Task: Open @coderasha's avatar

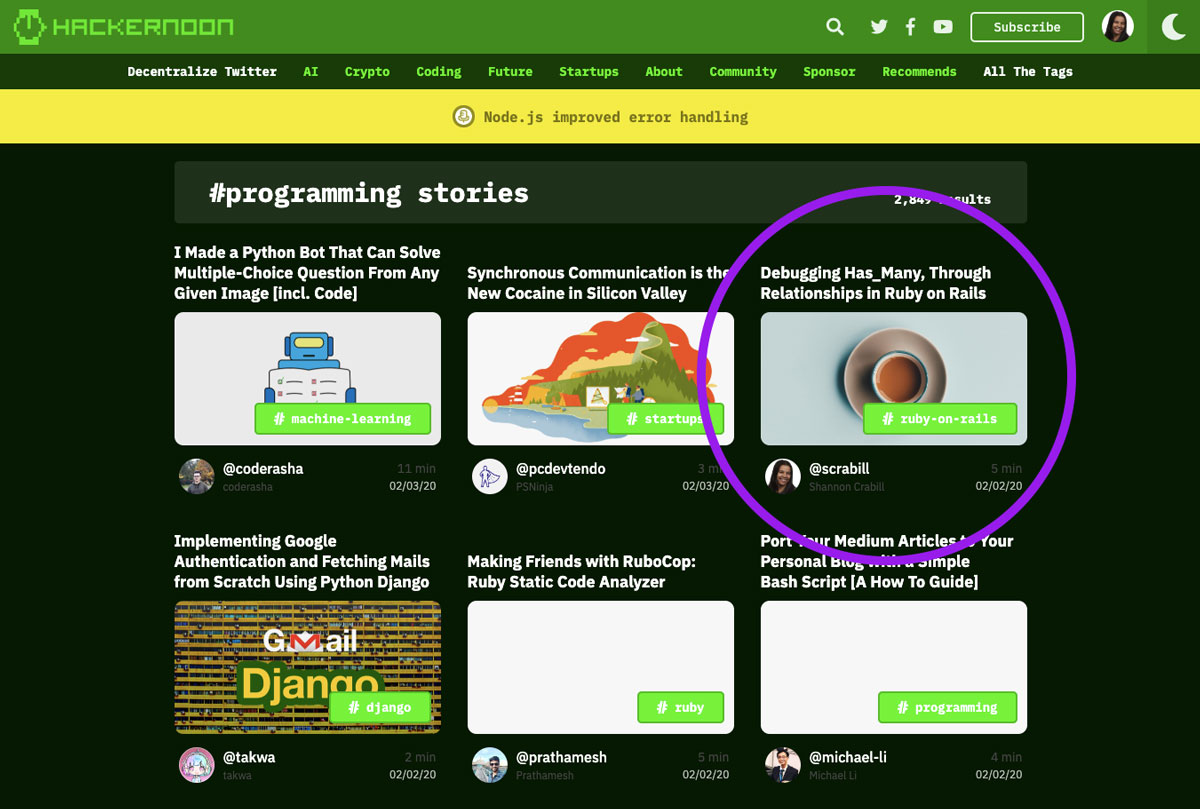Action: [x=196, y=476]
